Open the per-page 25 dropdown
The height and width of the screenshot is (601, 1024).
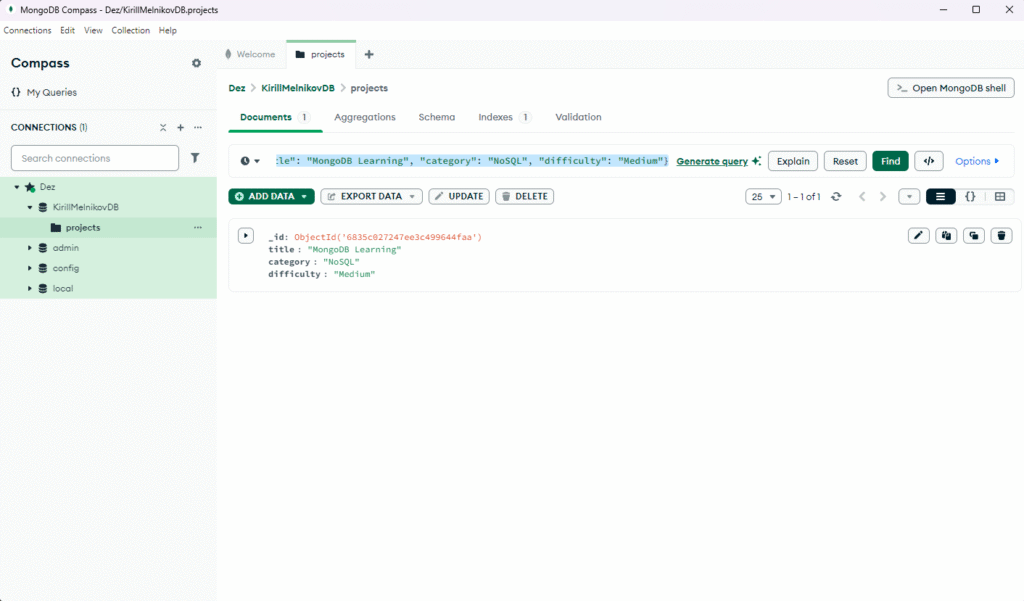tap(763, 197)
